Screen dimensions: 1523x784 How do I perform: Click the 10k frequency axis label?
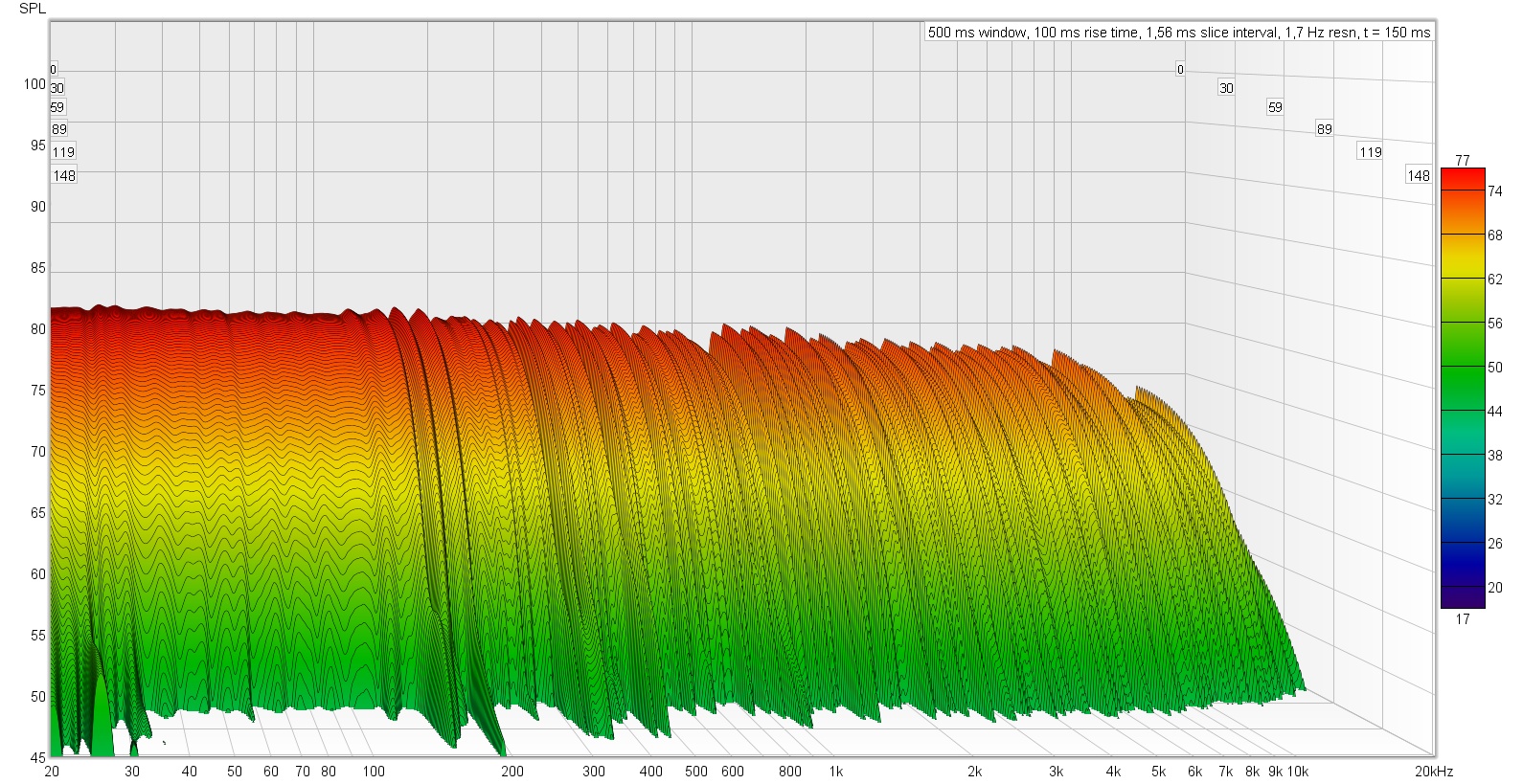click(1298, 772)
